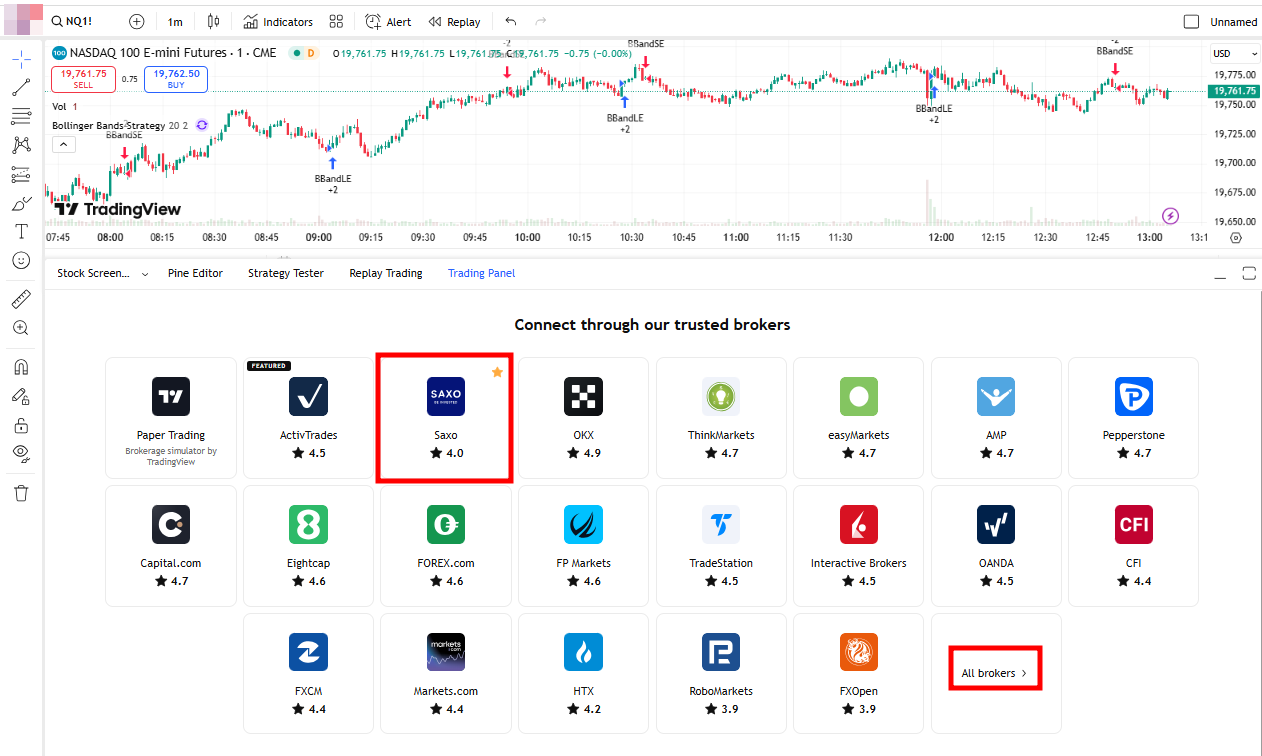The image size is (1262, 756).
Task: Select the Trading Panel tab
Action: click(482, 273)
